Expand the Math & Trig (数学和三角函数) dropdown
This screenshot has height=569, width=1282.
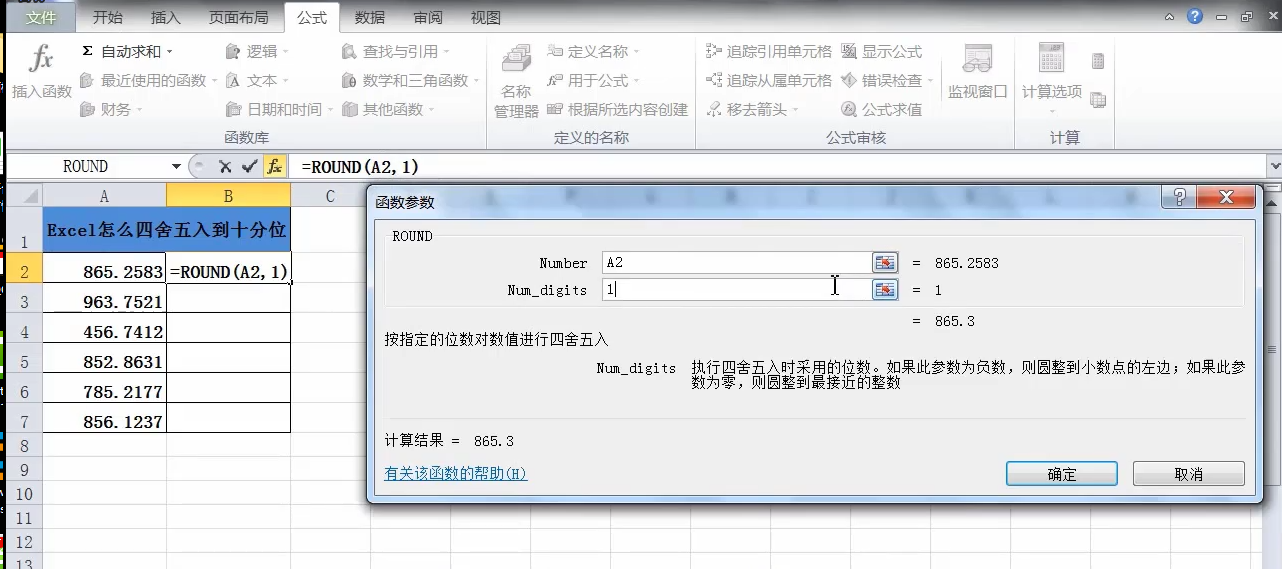pos(476,81)
